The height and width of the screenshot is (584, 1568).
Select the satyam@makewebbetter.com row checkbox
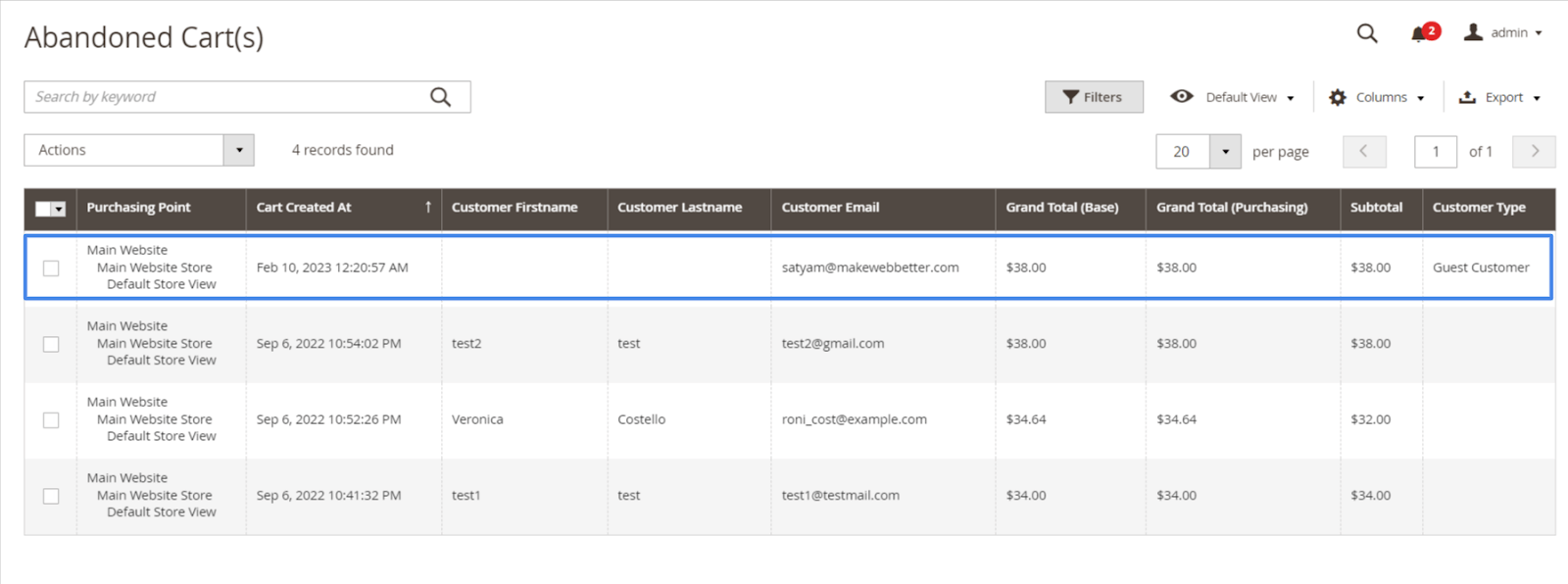51,268
